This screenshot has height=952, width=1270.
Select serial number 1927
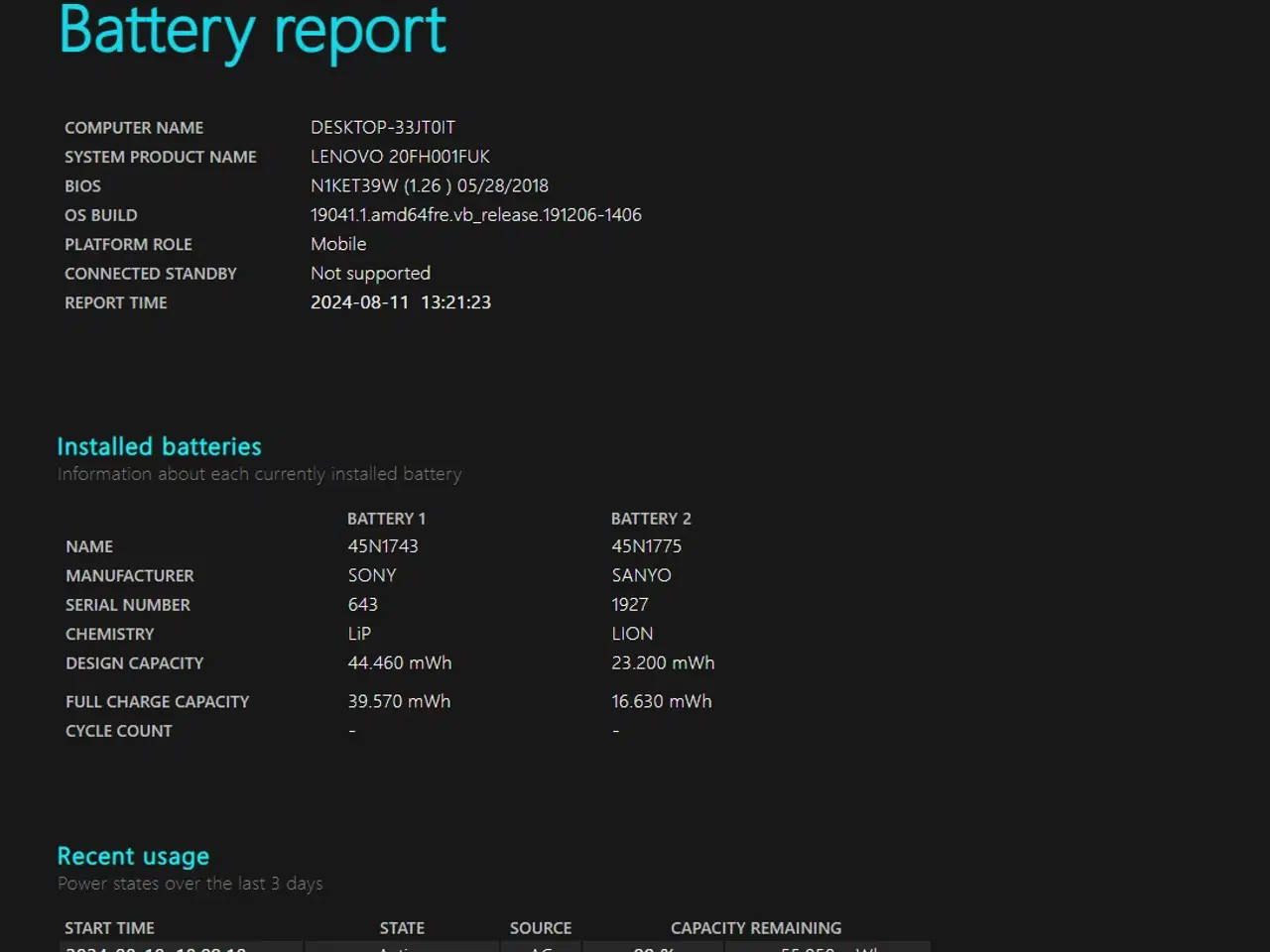point(630,605)
